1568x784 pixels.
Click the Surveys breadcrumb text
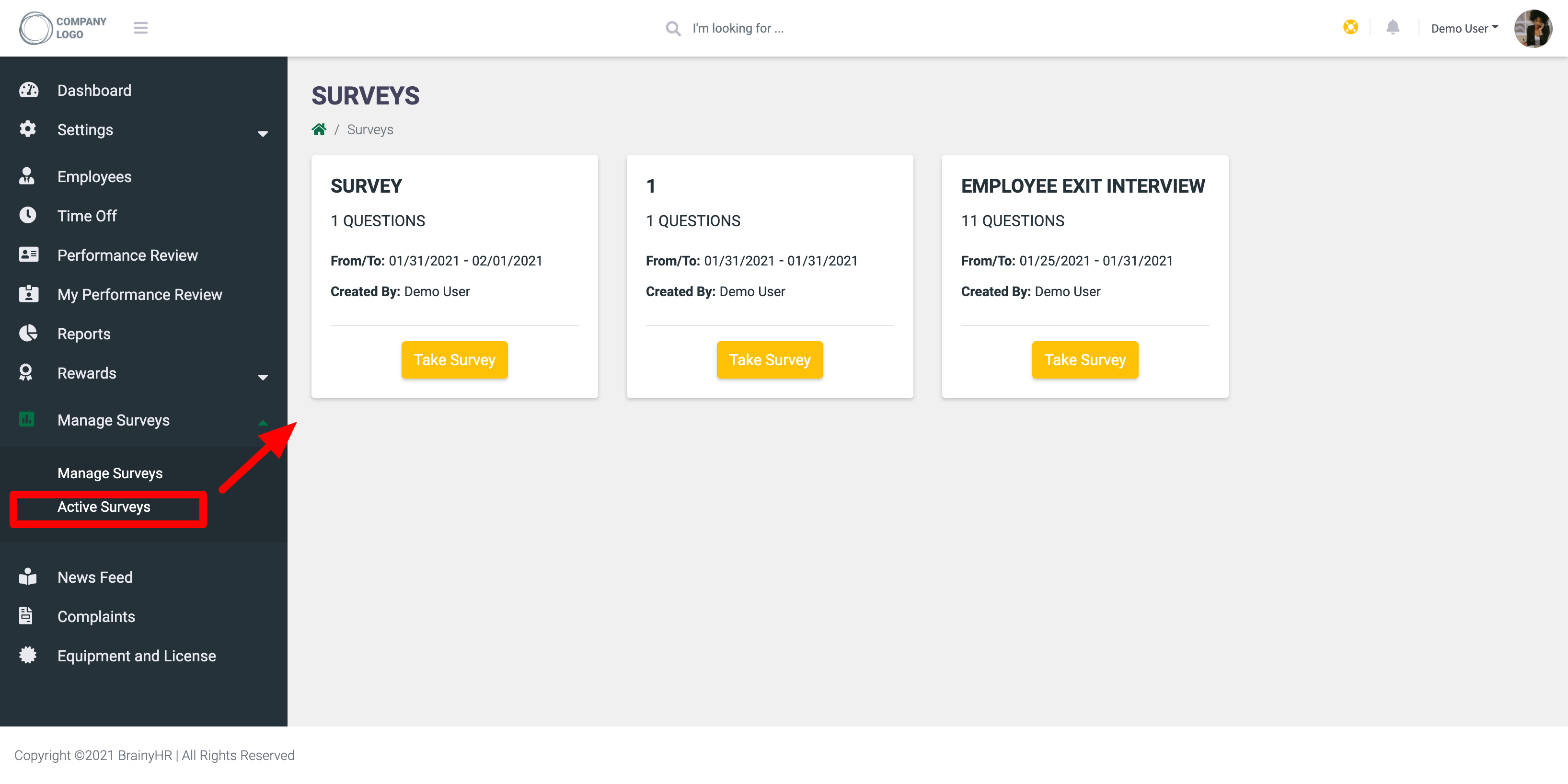pos(370,130)
